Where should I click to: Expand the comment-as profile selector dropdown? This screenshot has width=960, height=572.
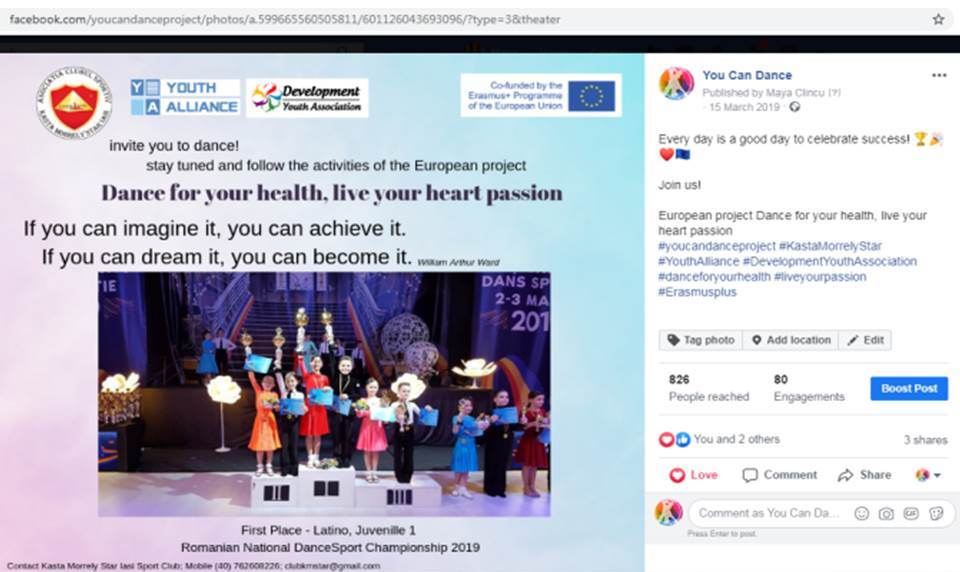click(928, 475)
